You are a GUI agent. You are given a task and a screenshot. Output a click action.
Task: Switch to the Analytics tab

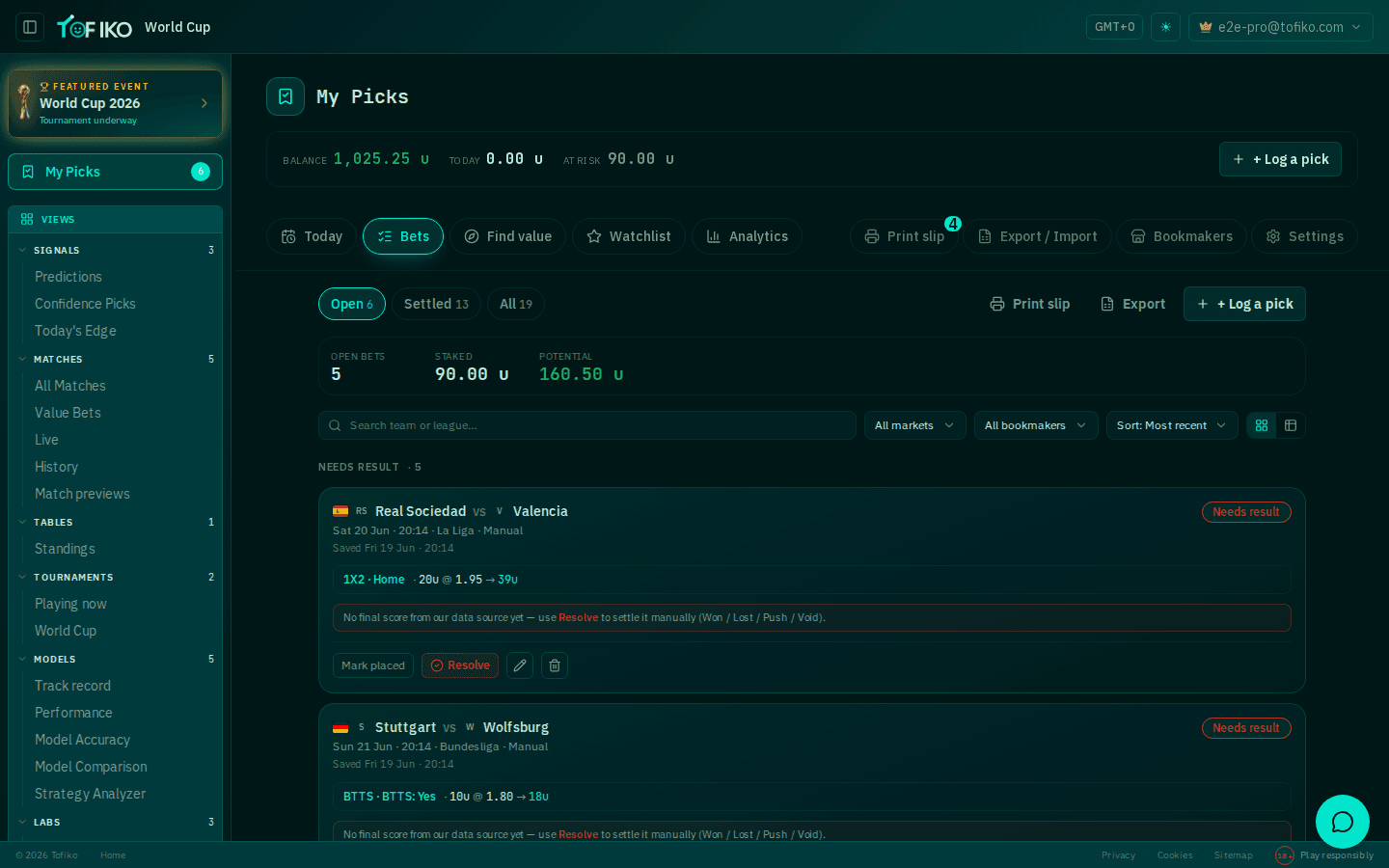coord(747,236)
